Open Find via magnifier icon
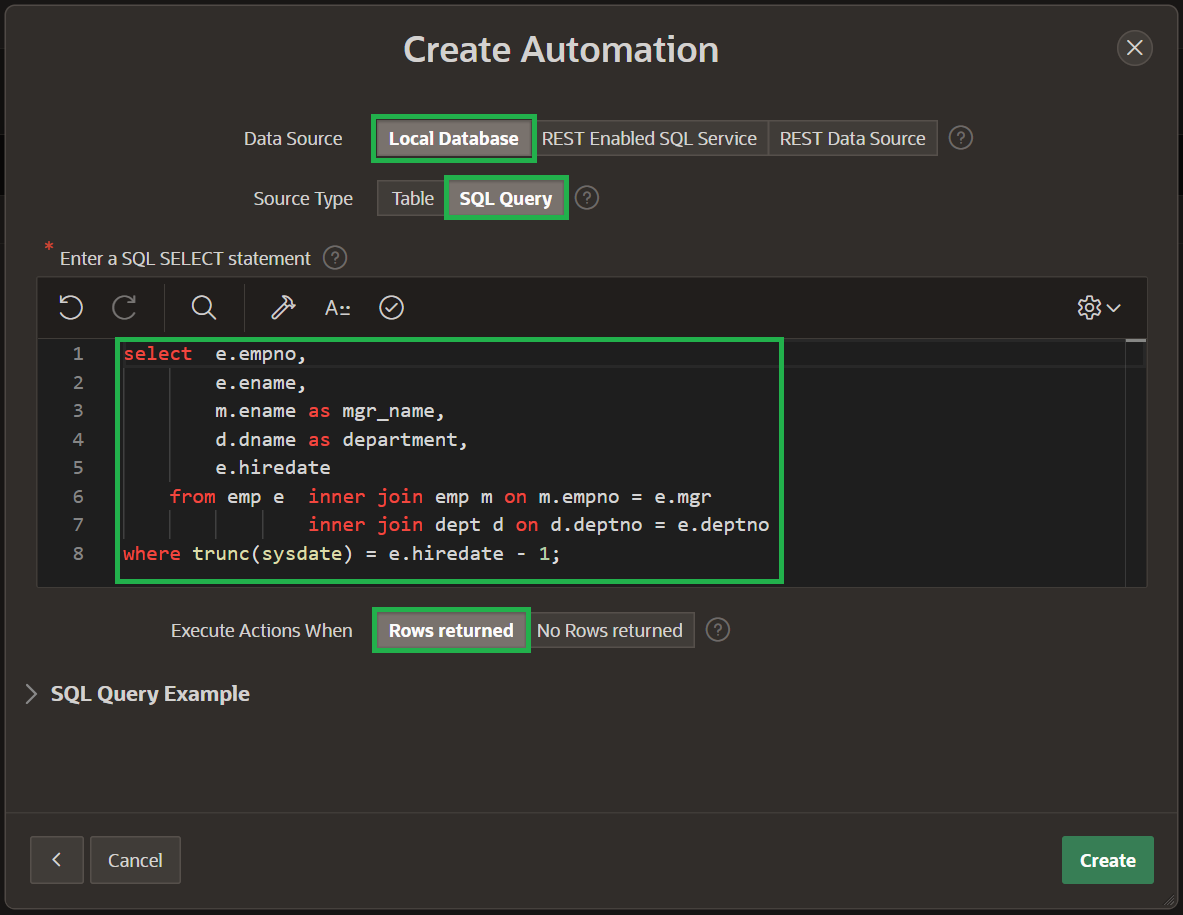 click(x=204, y=308)
